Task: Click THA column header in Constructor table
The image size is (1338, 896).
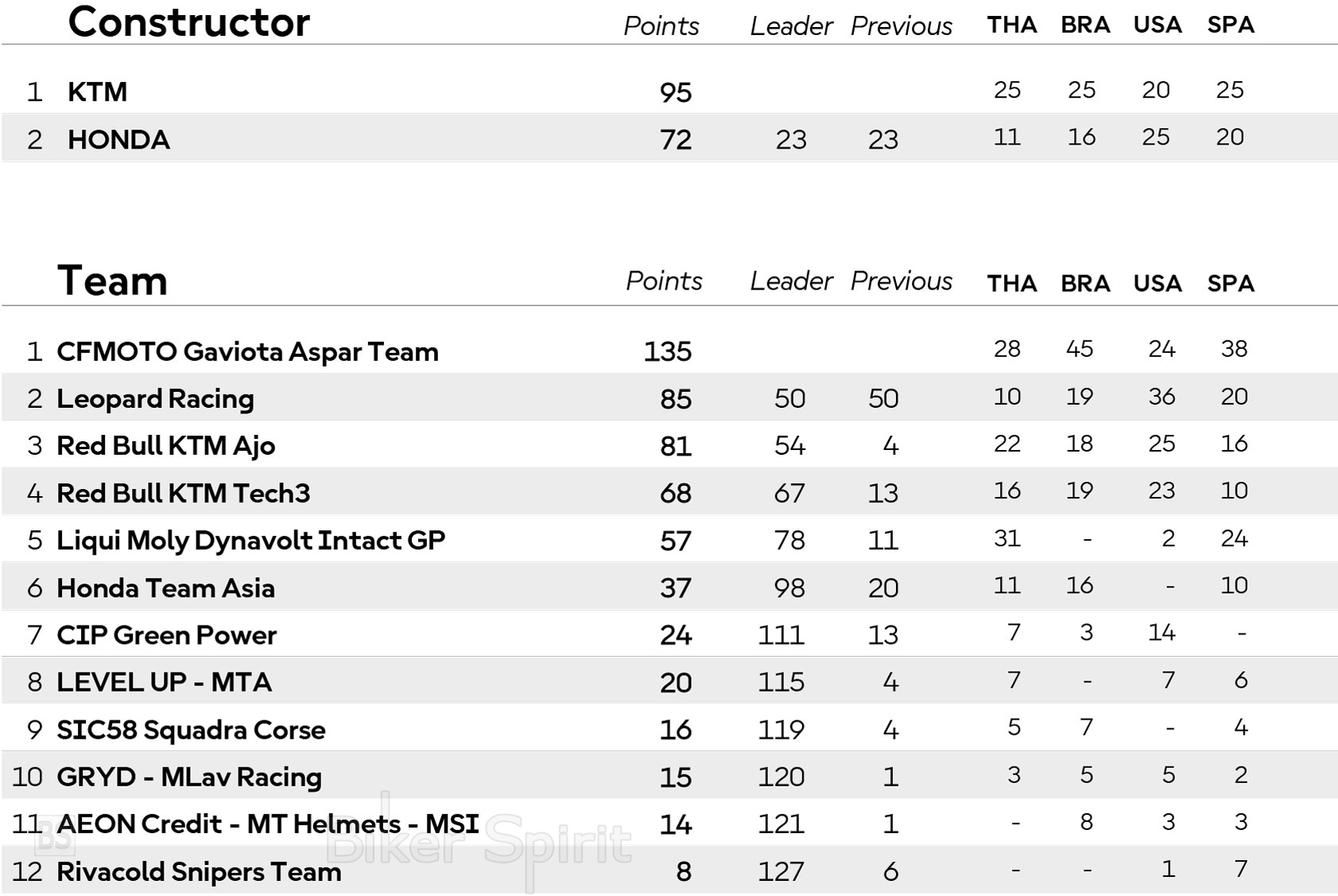Action: (x=1012, y=25)
